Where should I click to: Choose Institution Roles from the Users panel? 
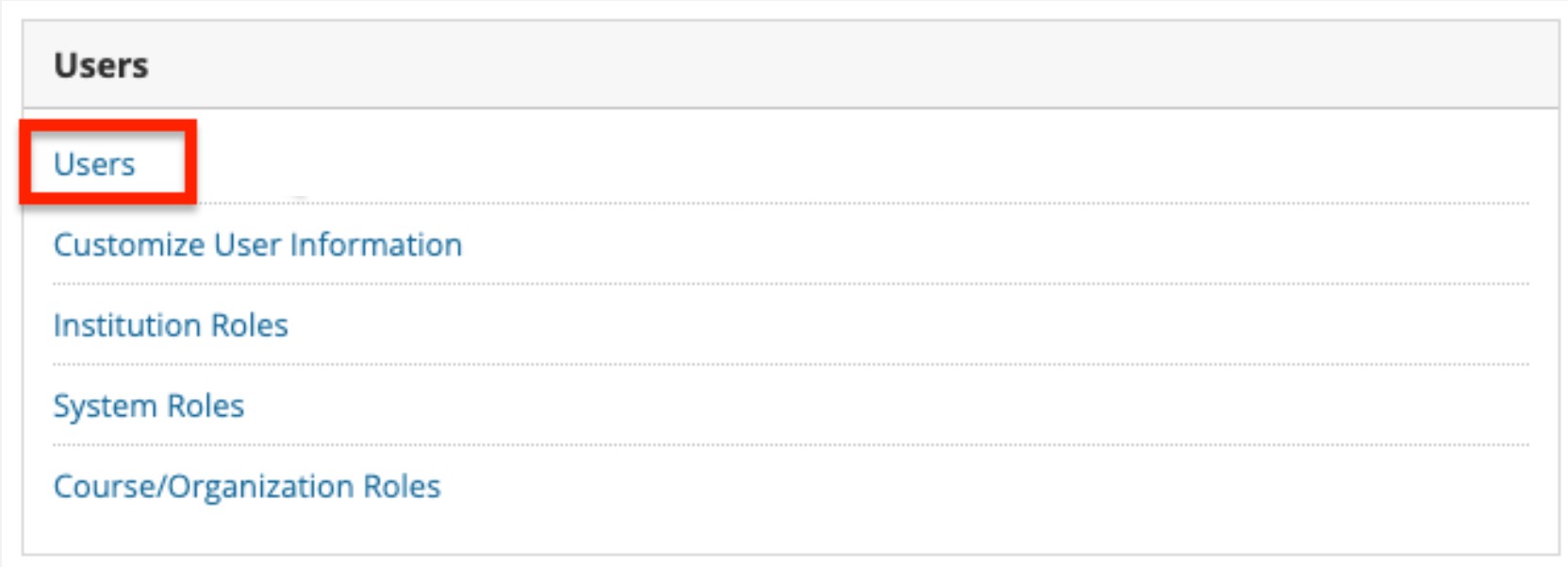tap(171, 325)
